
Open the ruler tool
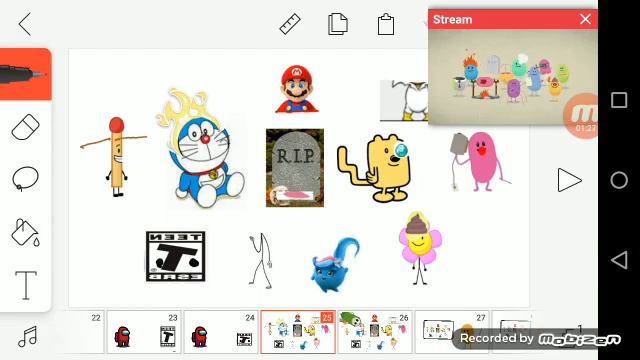[x=290, y=24]
